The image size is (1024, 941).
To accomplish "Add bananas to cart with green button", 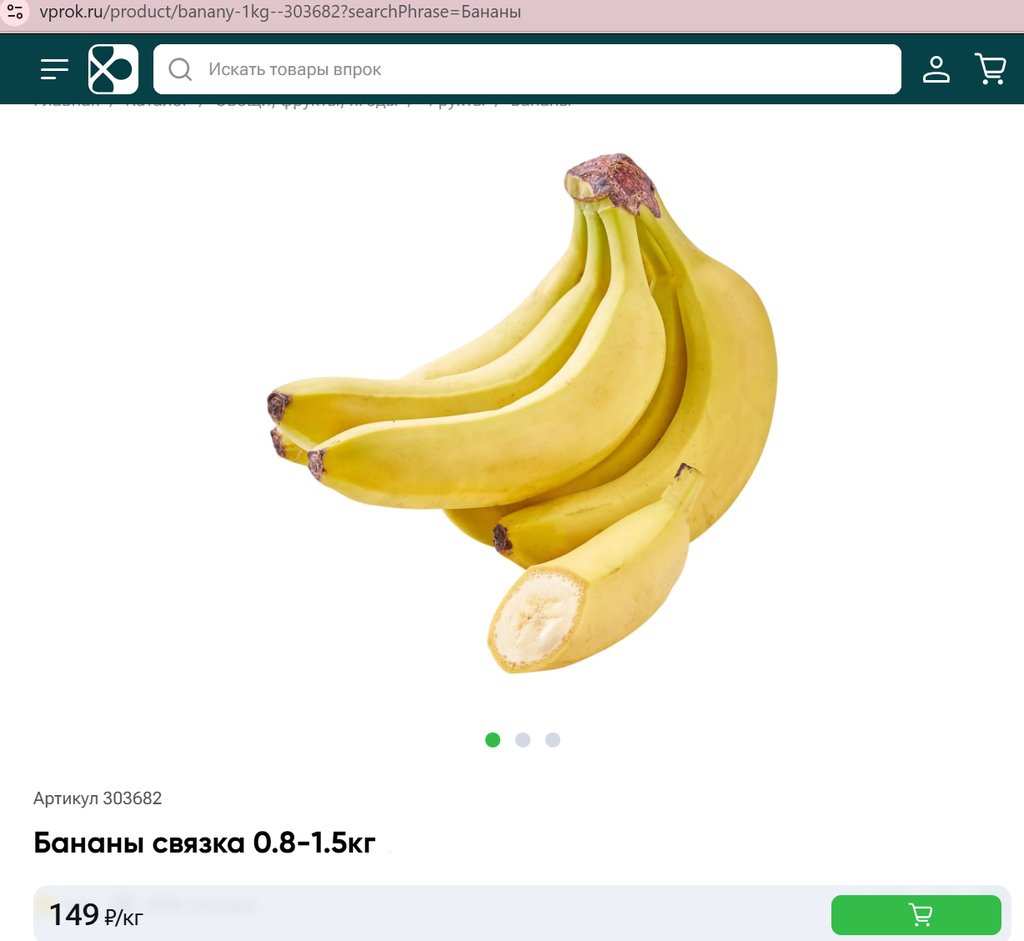I will [916, 914].
